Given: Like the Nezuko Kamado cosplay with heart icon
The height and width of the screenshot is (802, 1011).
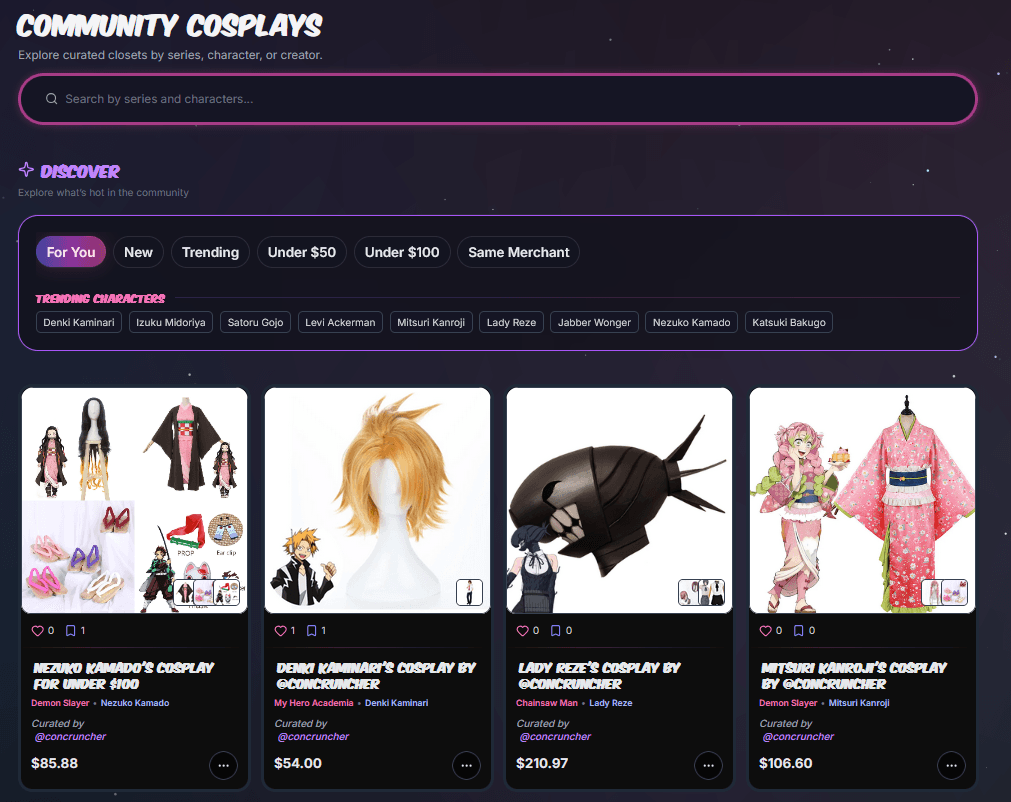Looking at the screenshot, I should click(38, 631).
